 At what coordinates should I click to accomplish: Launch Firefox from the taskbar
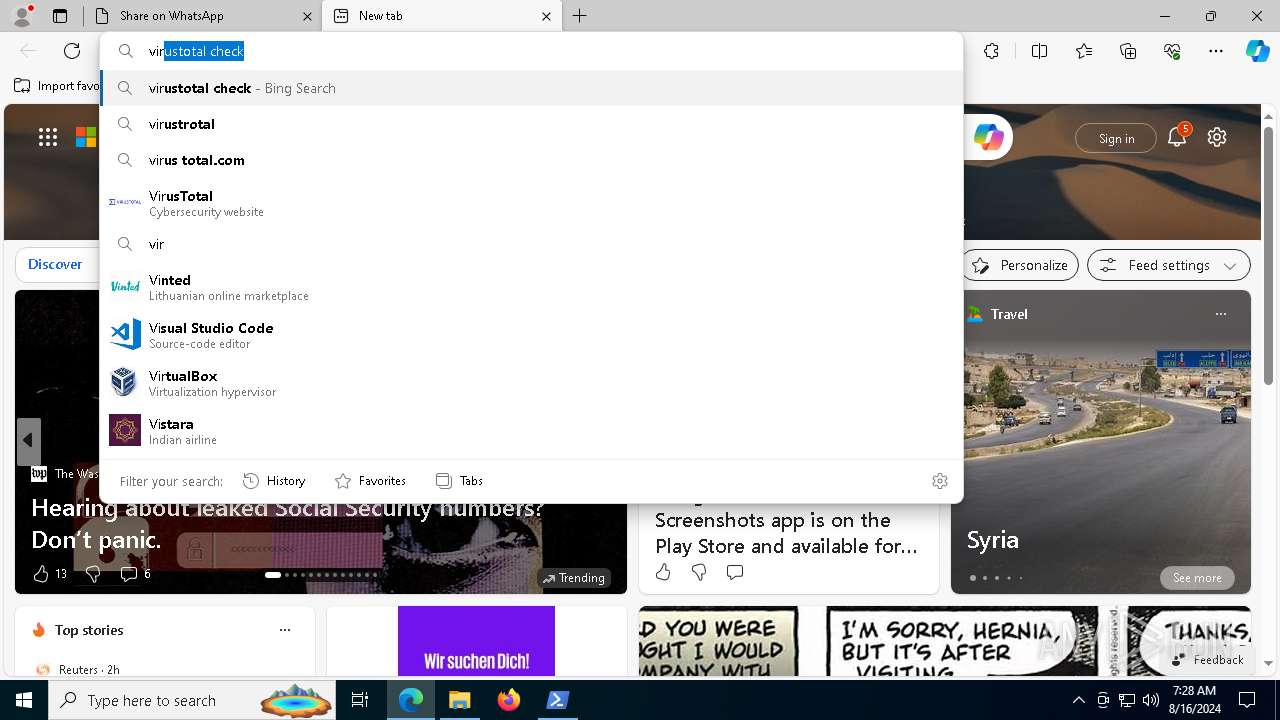click(x=509, y=700)
